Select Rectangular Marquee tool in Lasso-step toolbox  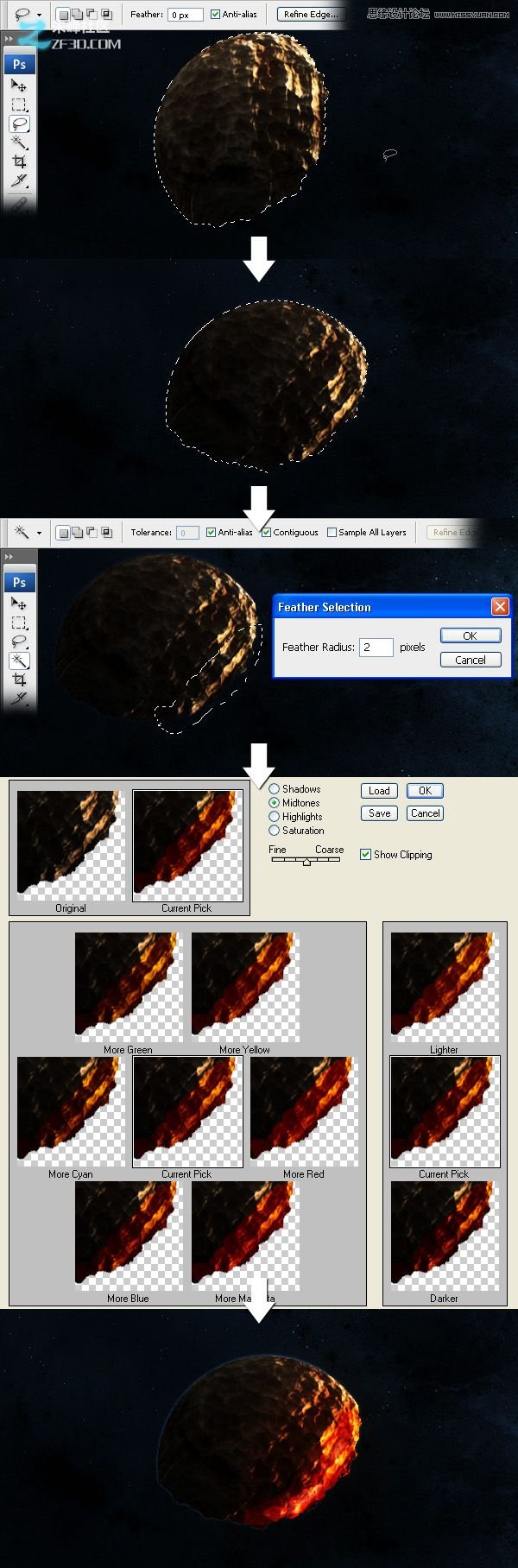(19, 104)
